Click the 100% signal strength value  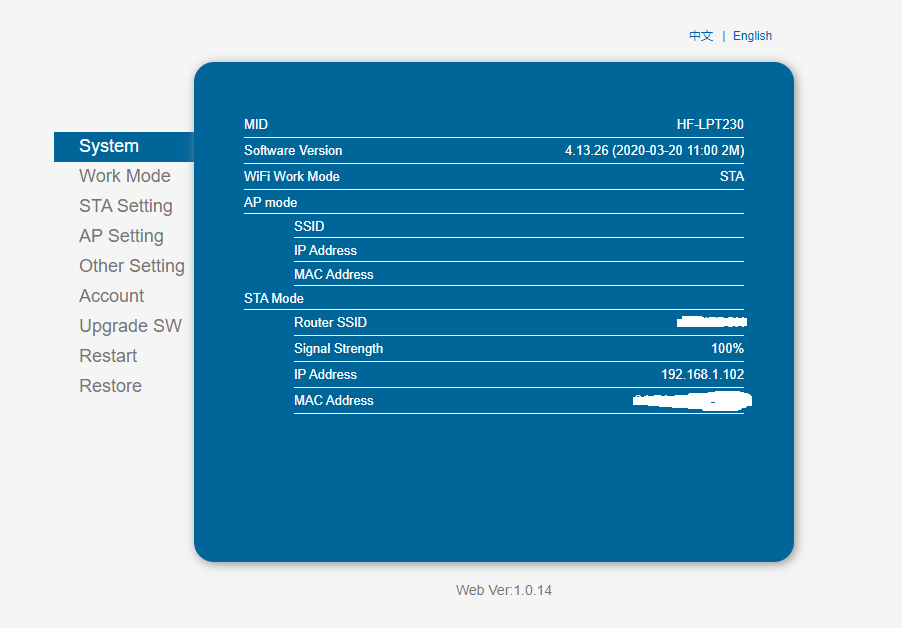click(727, 349)
